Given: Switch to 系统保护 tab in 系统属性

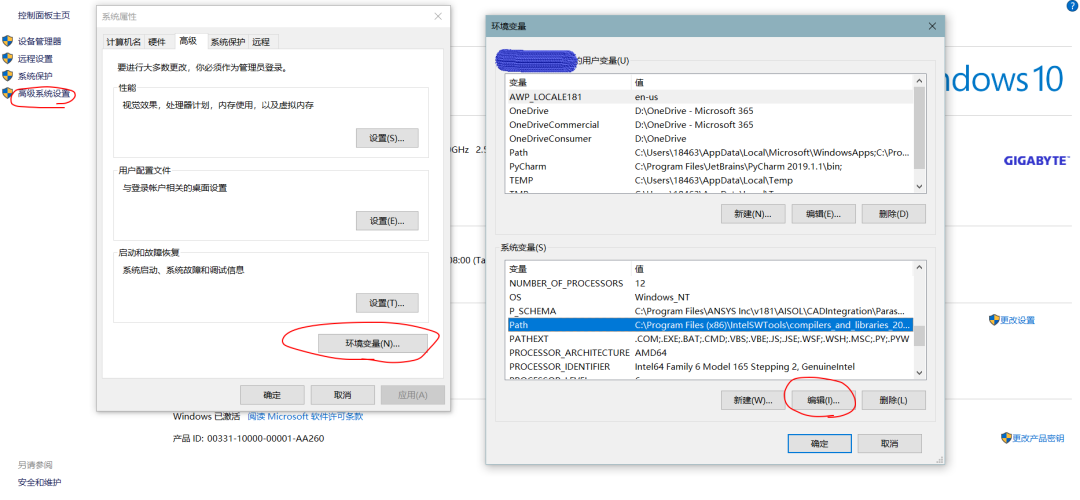Looking at the screenshot, I should pyautogui.click(x=227, y=42).
